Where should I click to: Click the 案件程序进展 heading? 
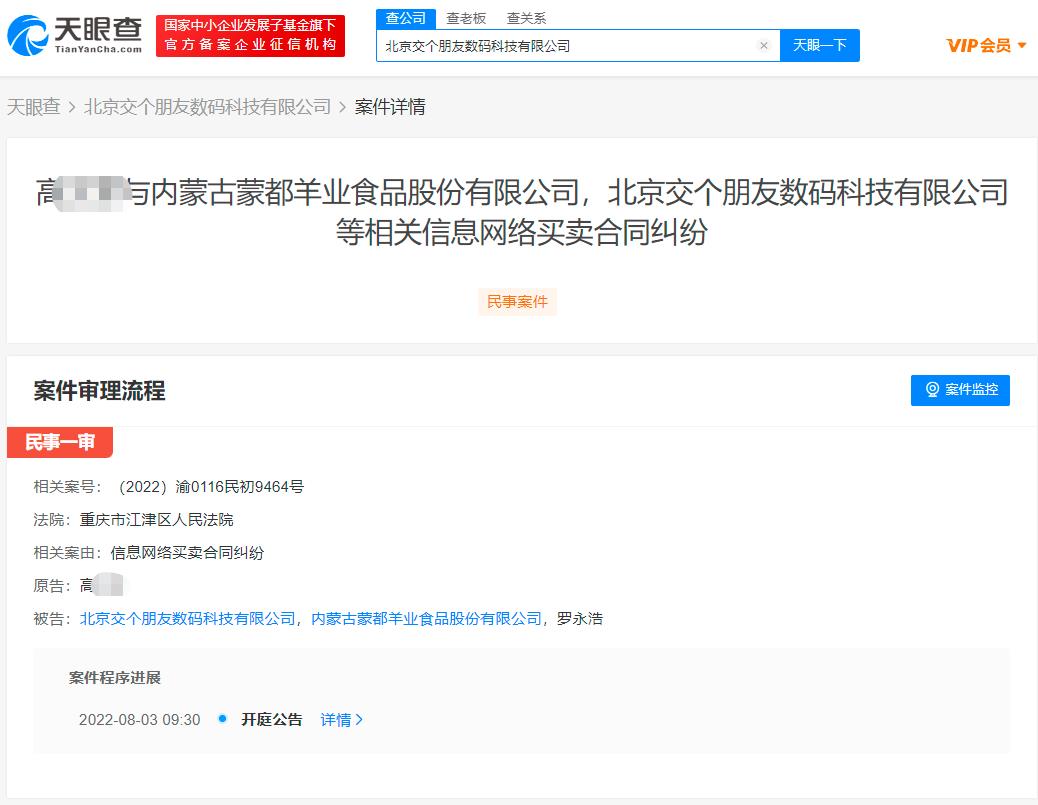[115, 678]
